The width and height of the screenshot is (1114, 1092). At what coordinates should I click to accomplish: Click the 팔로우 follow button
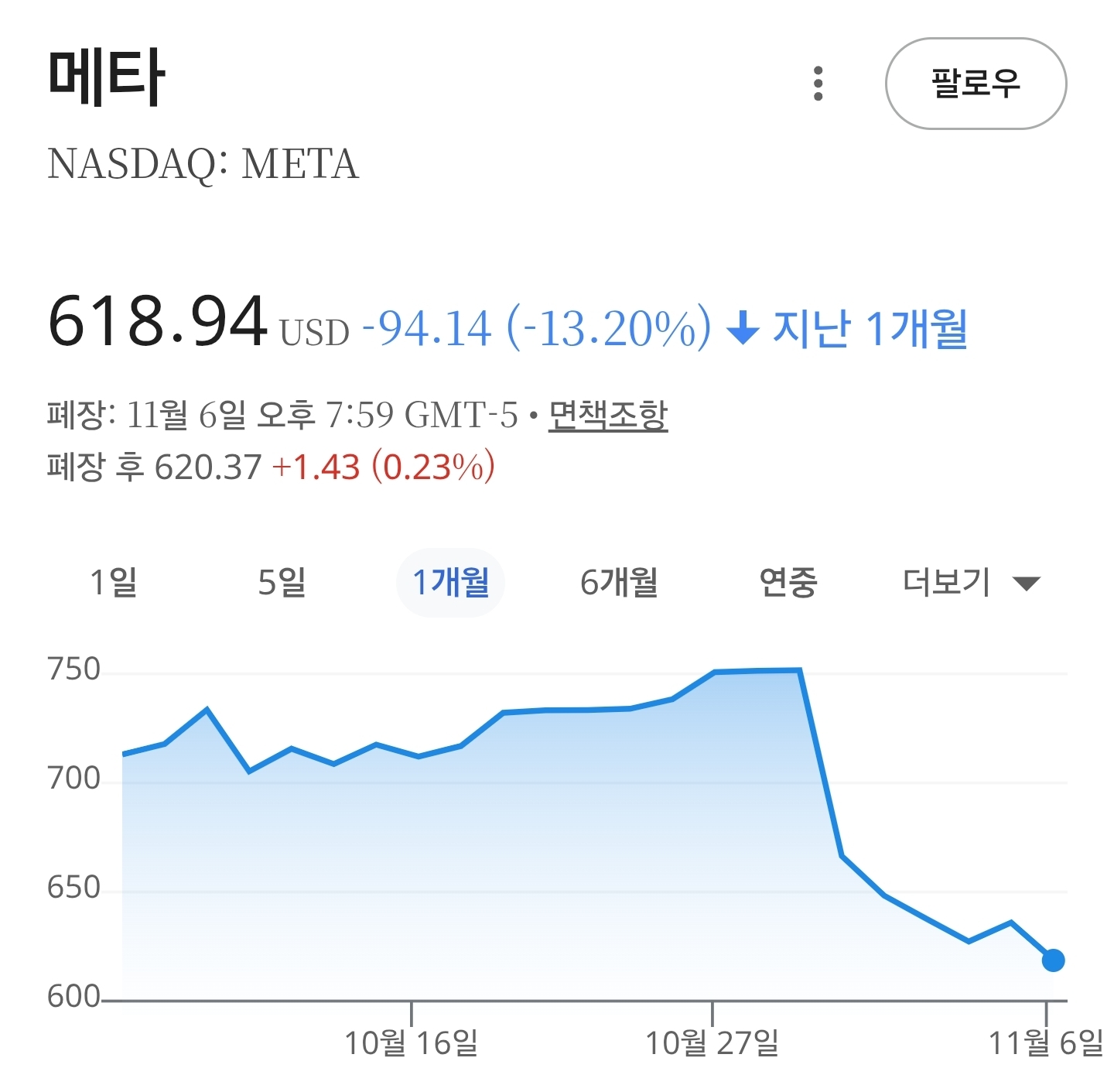976,83
